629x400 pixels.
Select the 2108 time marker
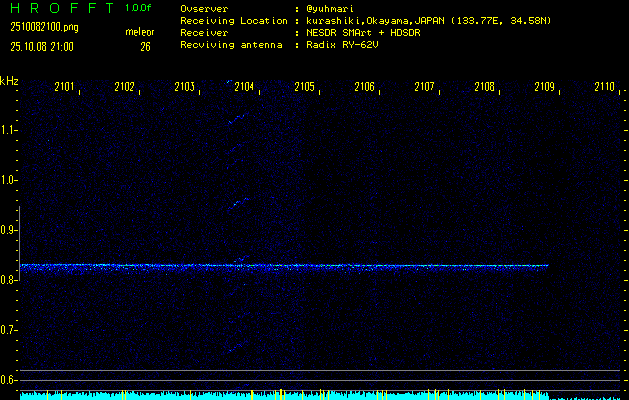point(485,87)
